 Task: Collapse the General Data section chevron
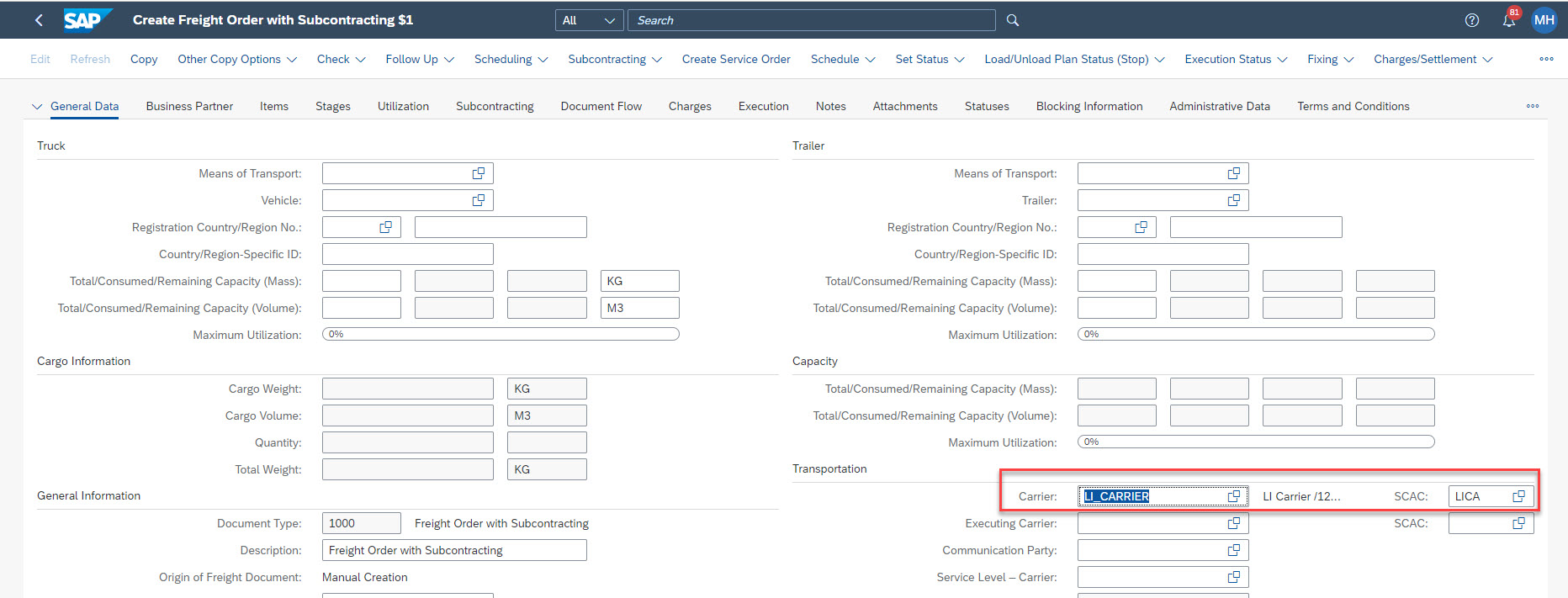click(x=36, y=107)
